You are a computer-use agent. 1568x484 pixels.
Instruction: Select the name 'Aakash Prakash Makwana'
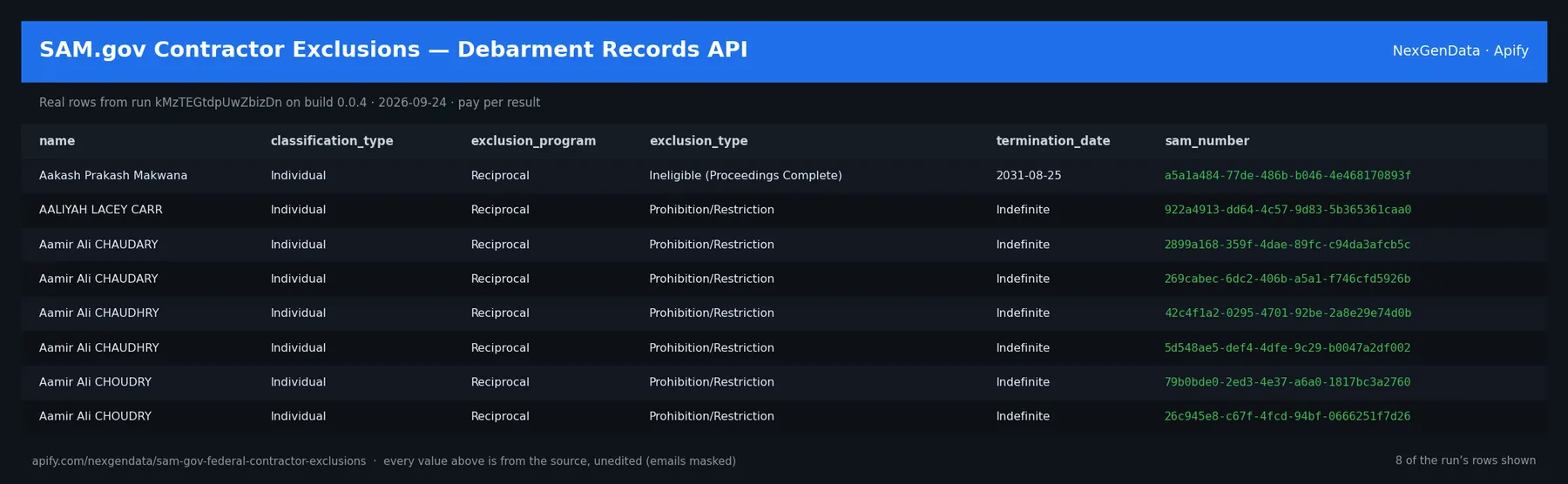click(x=113, y=176)
